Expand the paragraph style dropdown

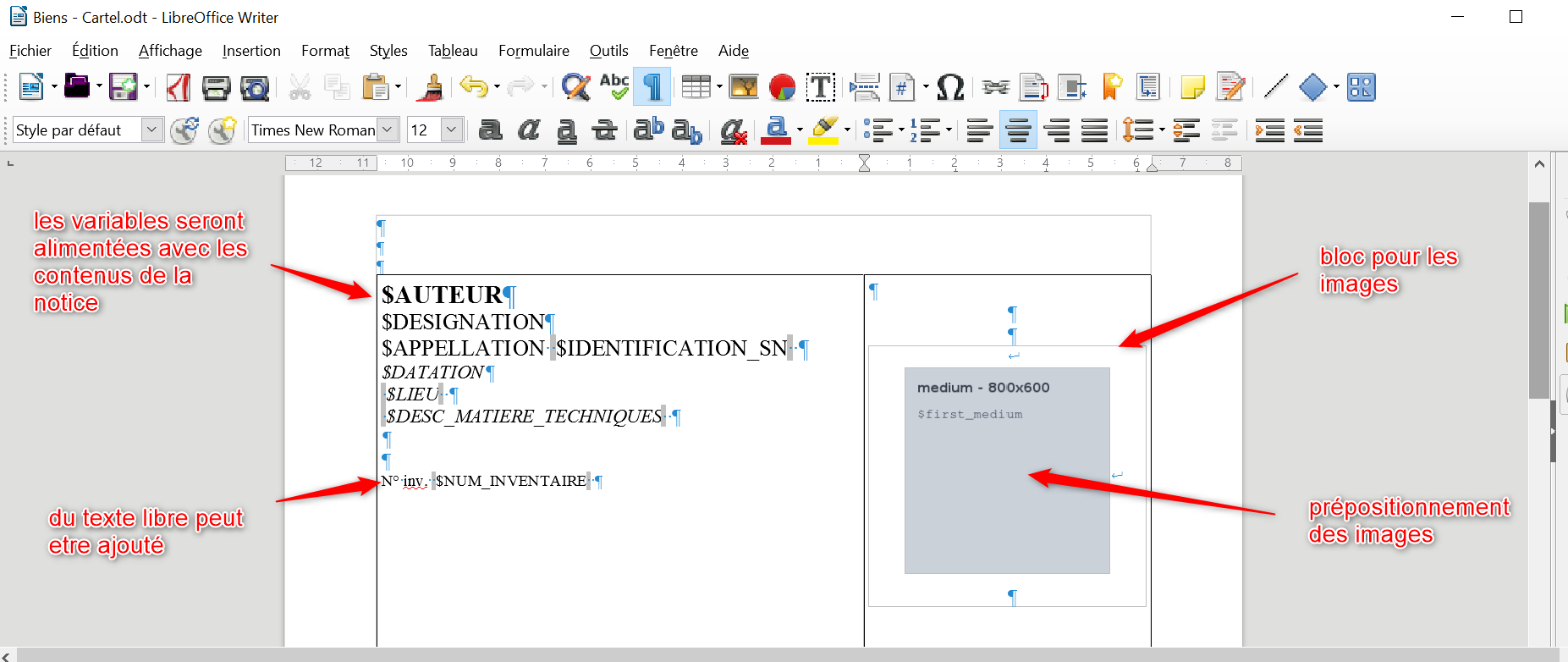pyautogui.click(x=151, y=130)
